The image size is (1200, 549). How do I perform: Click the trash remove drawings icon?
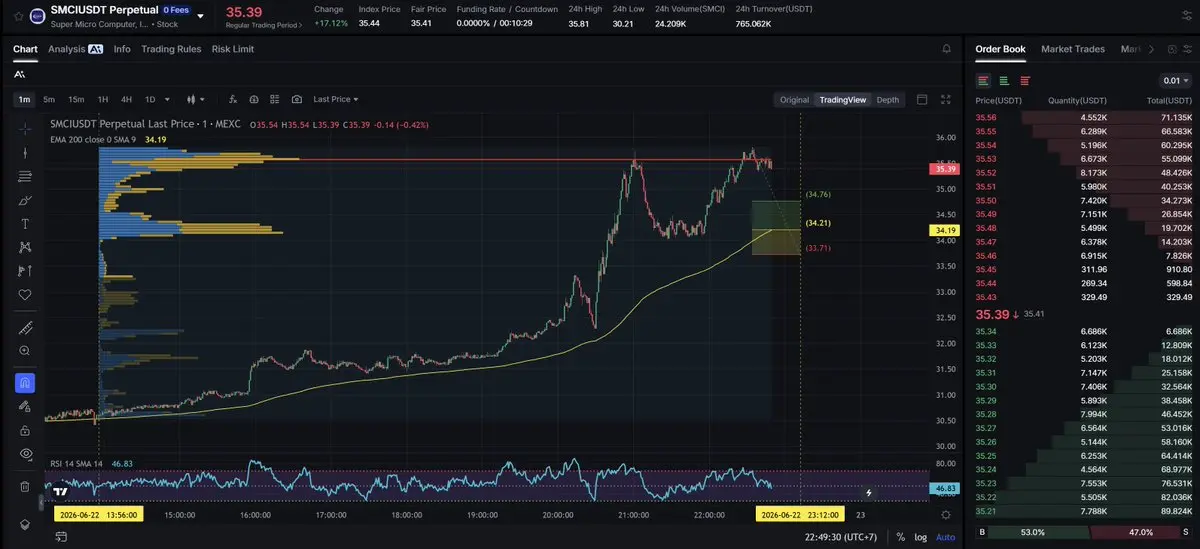25,487
